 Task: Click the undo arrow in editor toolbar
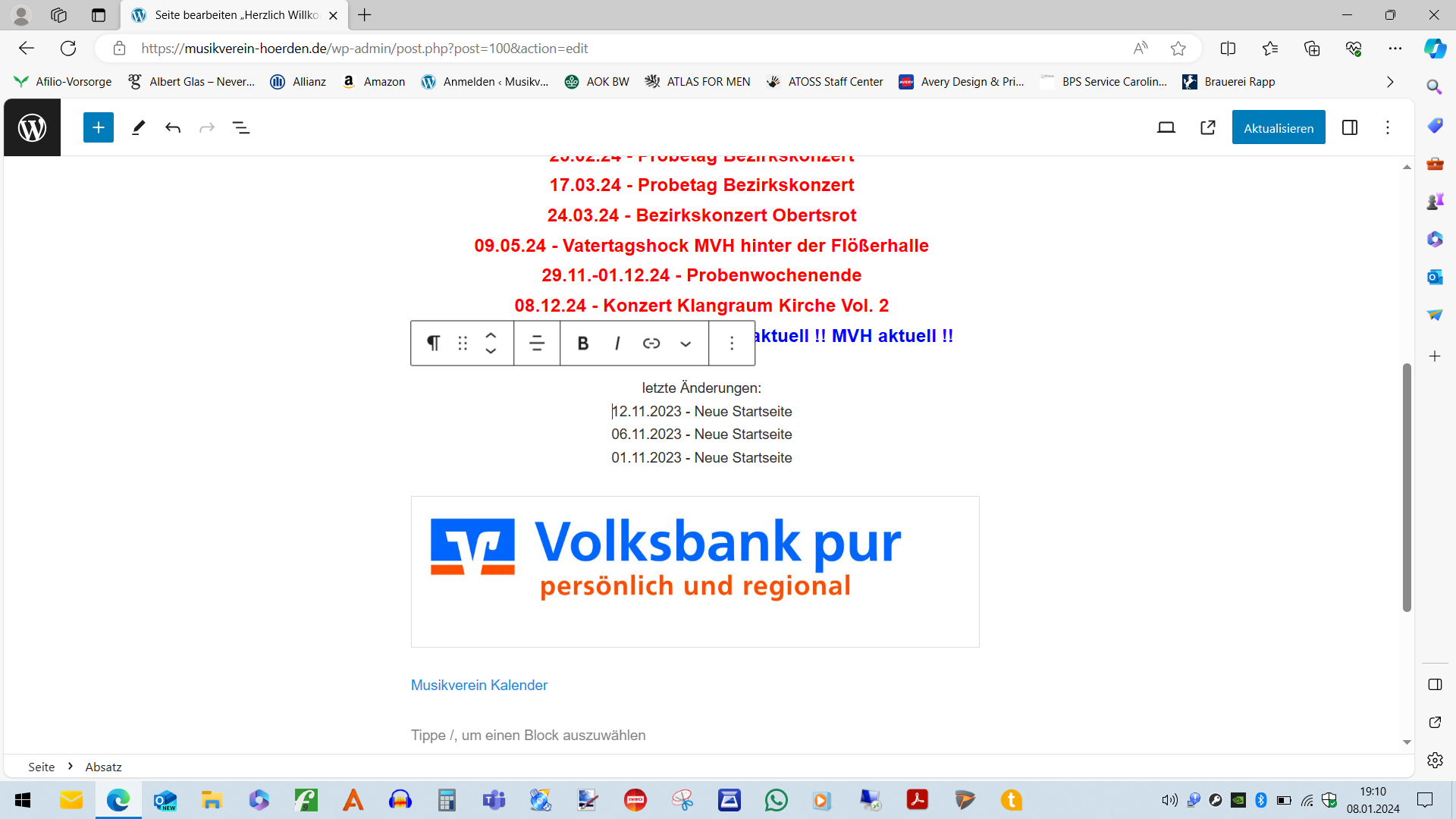173,127
